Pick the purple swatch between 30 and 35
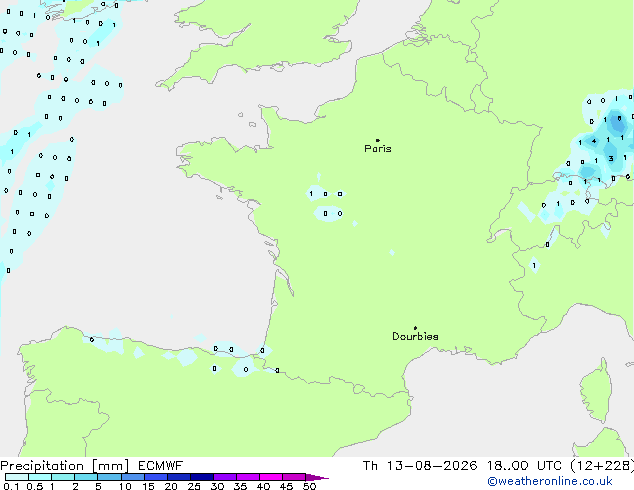 point(224,477)
